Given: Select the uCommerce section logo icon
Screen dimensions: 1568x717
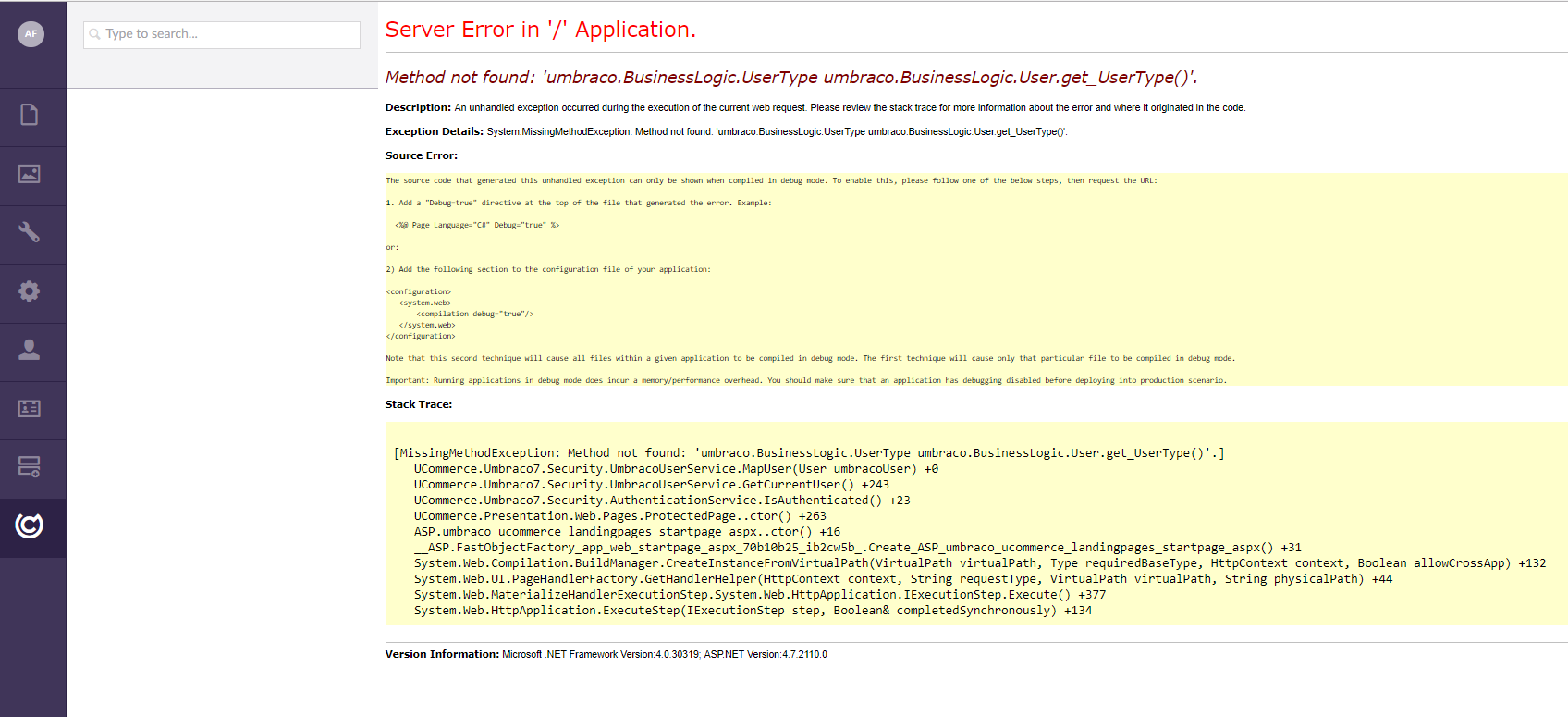Looking at the screenshot, I should click(30, 525).
